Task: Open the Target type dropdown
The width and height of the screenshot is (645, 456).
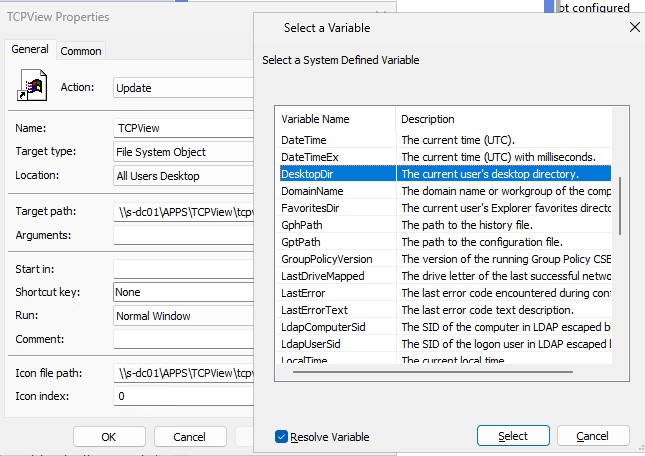Action: 183,152
